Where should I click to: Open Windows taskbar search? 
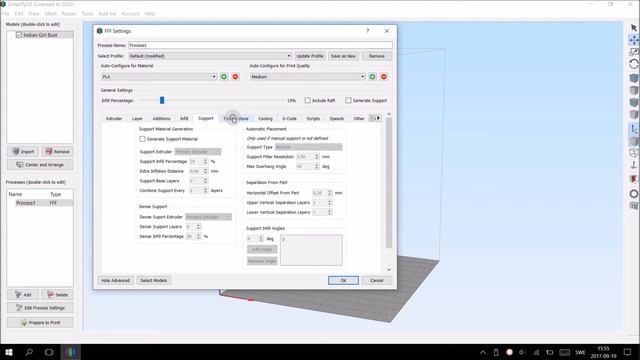point(29,352)
